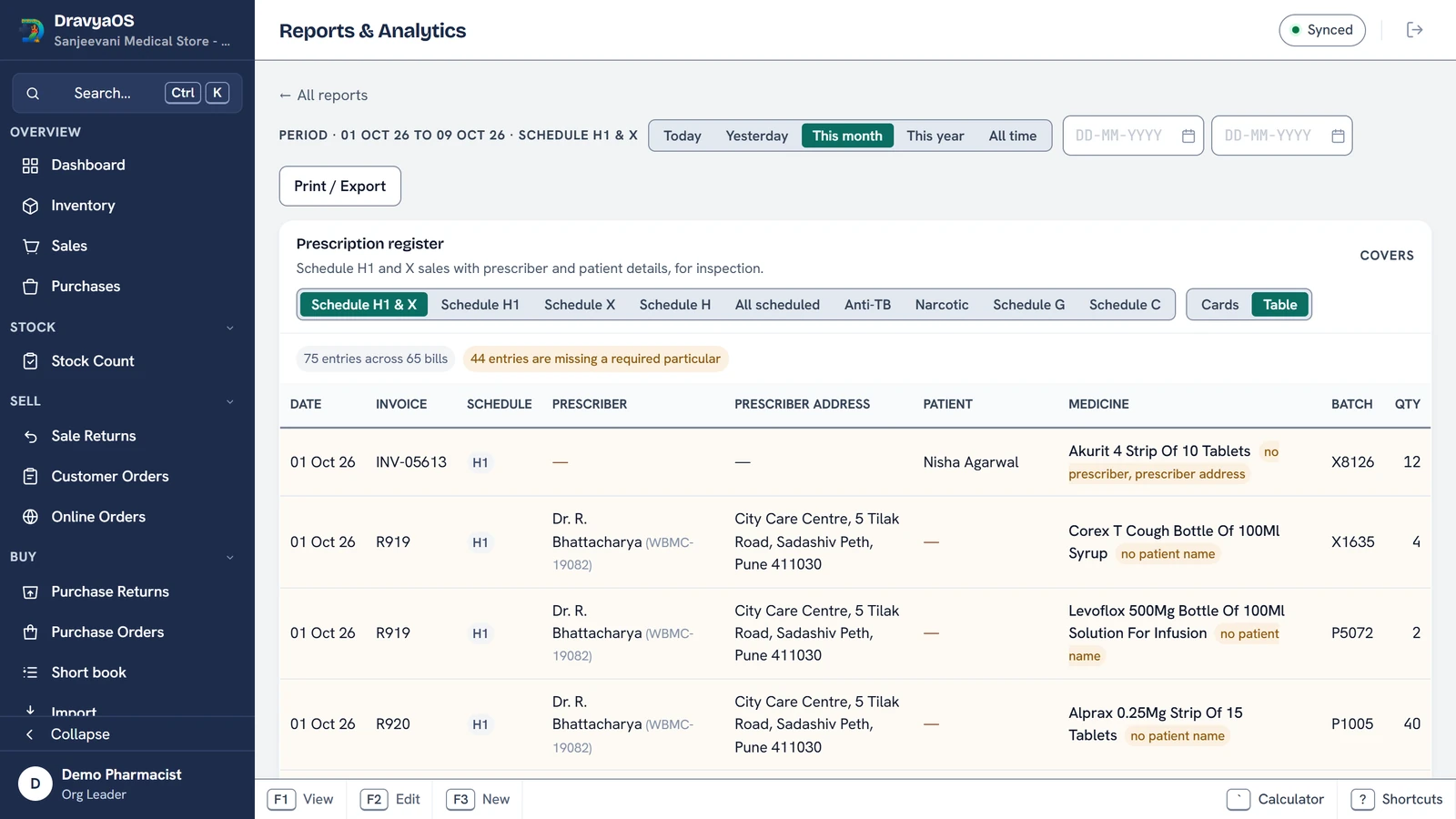This screenshot has height=819, width=1456.
Task: Click the Collapse sidebar chevron icon
Action: pos(29,734)
